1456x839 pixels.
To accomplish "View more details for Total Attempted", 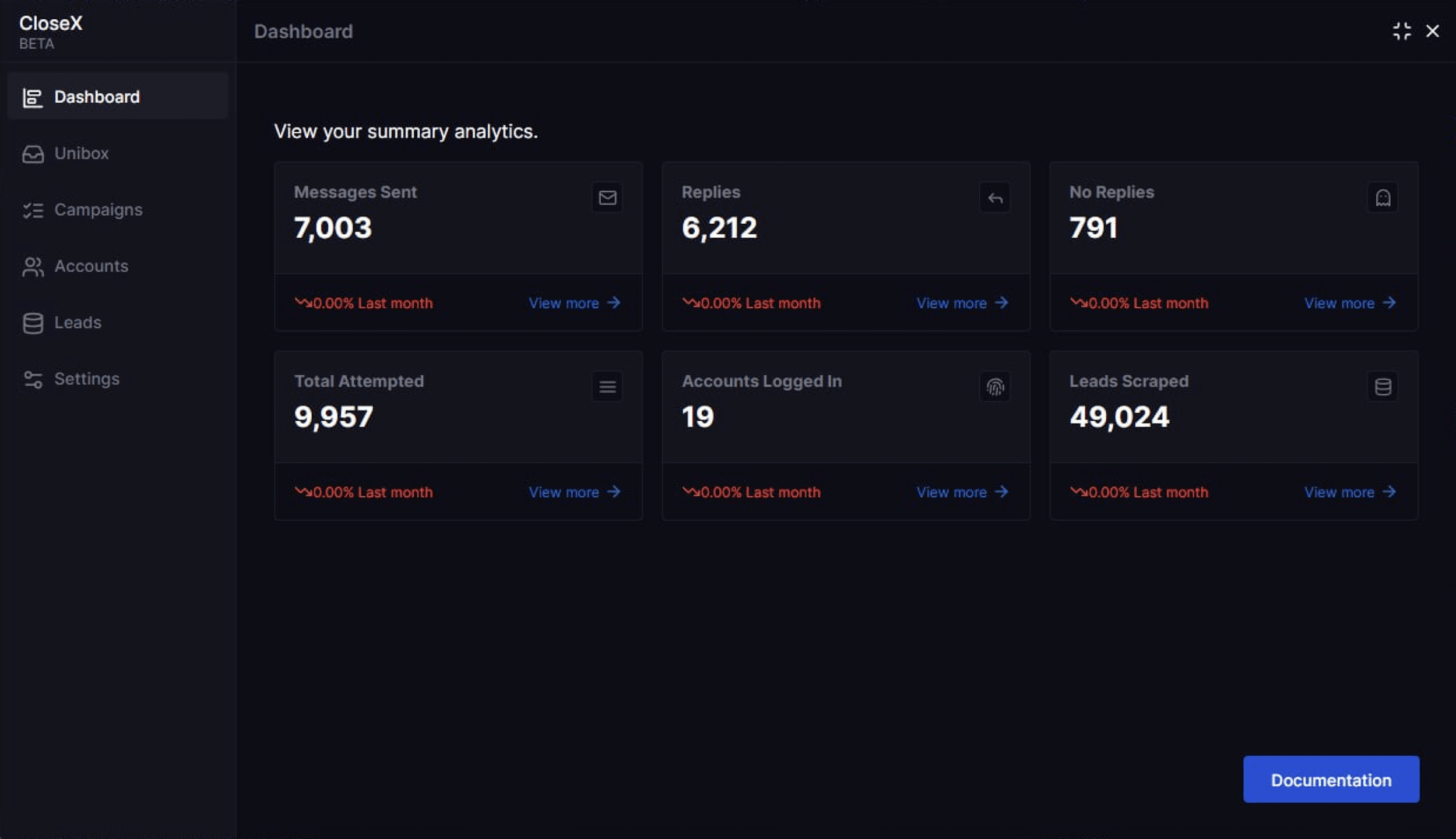I will pos(575,492).
